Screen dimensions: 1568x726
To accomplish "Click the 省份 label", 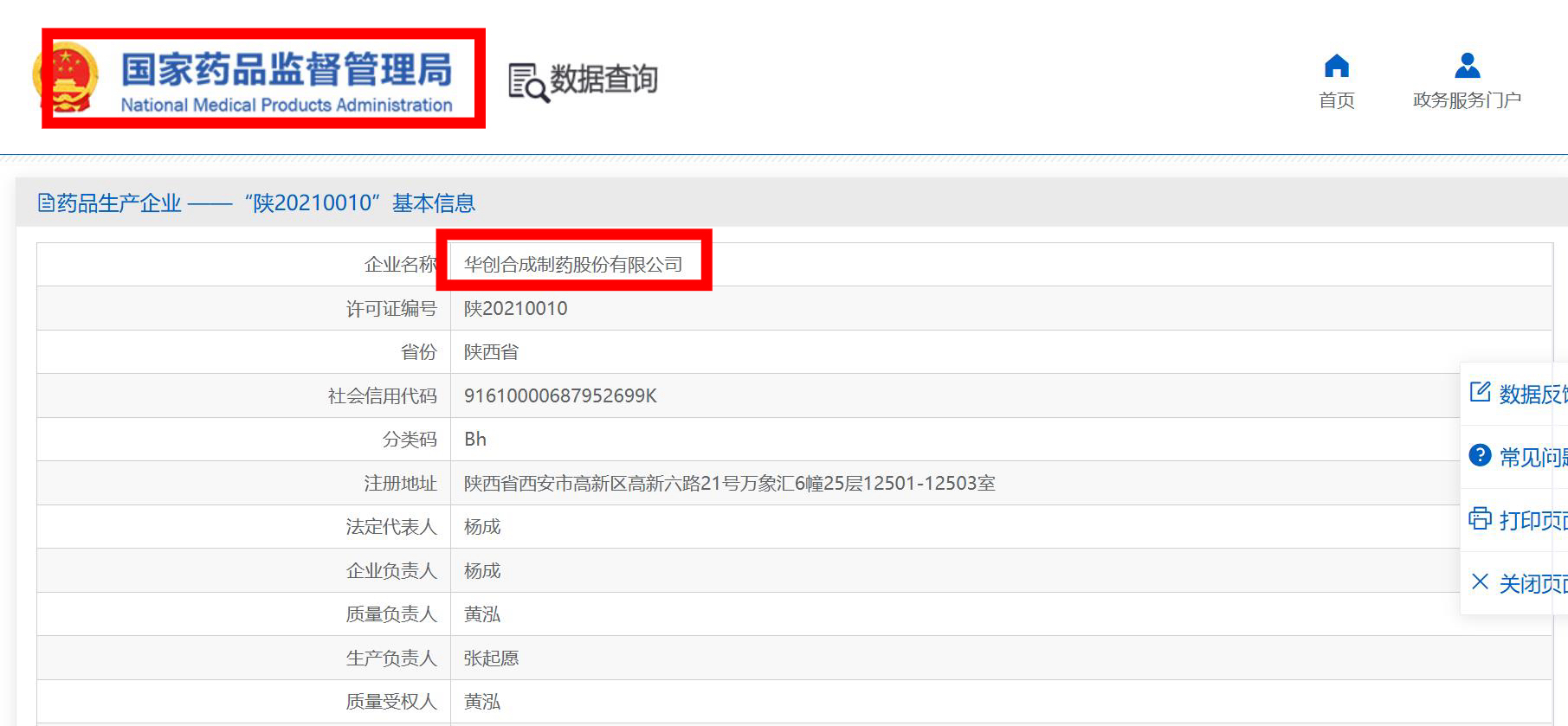I will point(418,352).
